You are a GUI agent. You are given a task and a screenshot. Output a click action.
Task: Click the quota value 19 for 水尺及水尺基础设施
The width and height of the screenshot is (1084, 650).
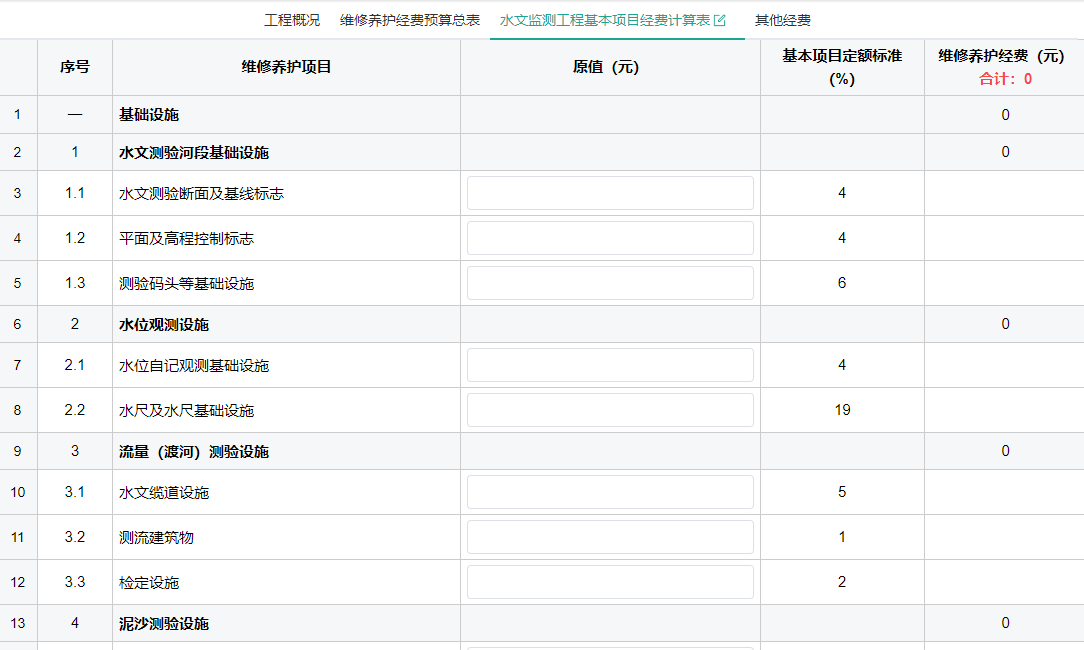[x=842, y=410]
